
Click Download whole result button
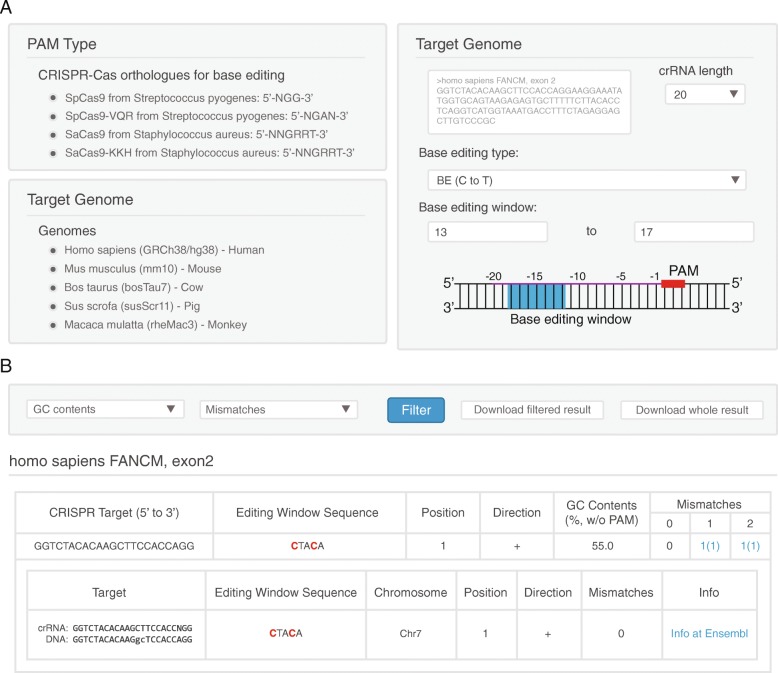692,410
